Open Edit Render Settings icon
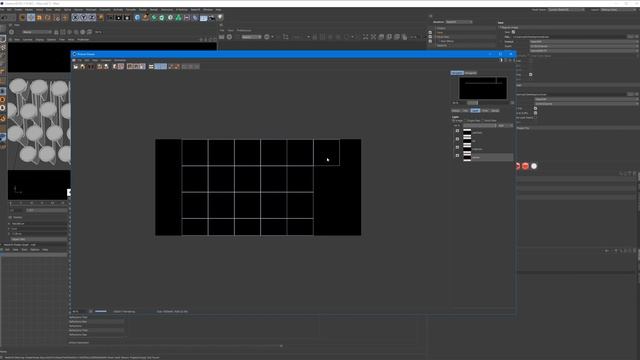Screen dimensions: 640x360 coord(127,18)
